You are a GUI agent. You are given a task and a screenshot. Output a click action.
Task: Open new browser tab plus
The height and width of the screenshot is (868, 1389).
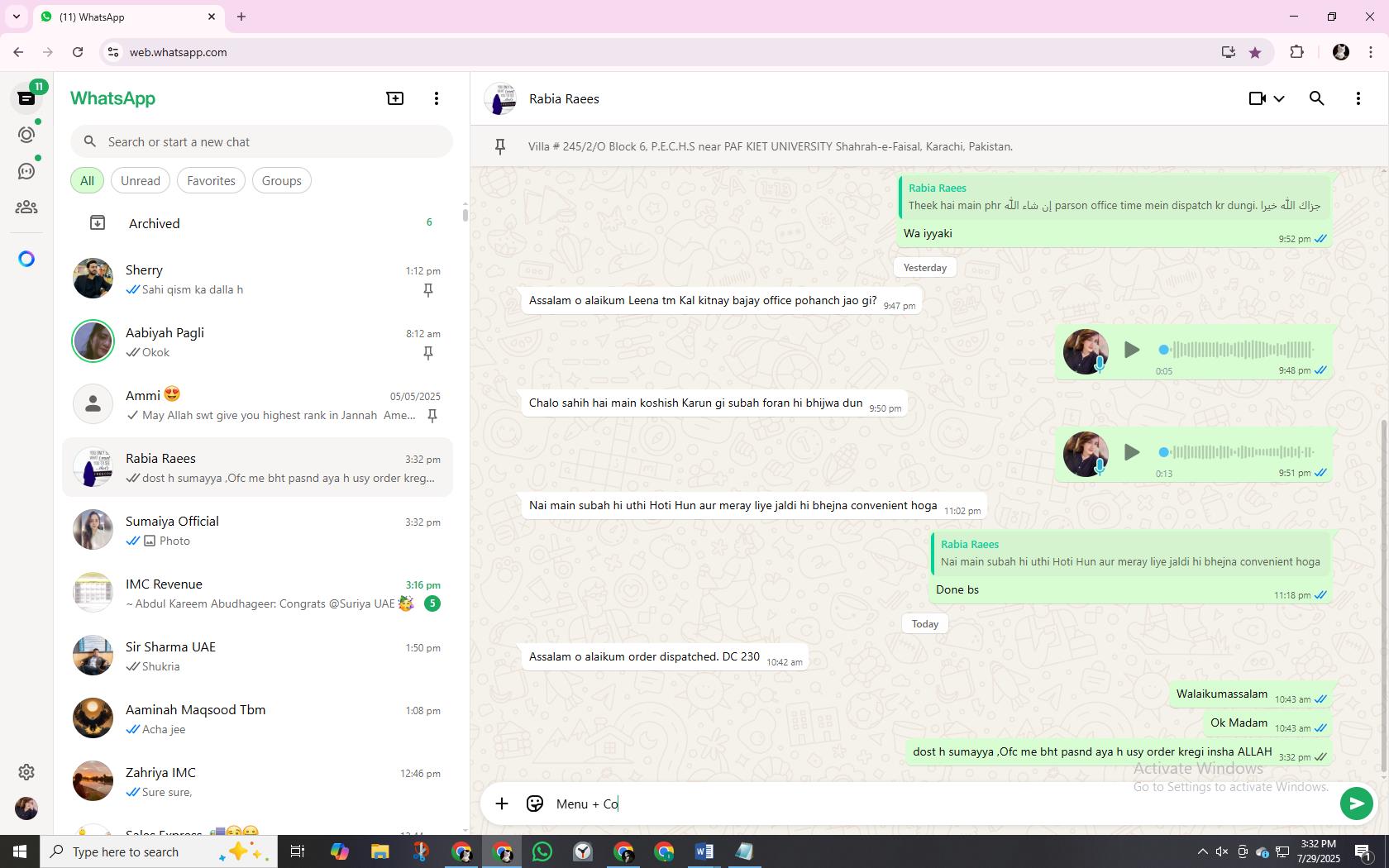pyautogui.click(x=241, y=17)
